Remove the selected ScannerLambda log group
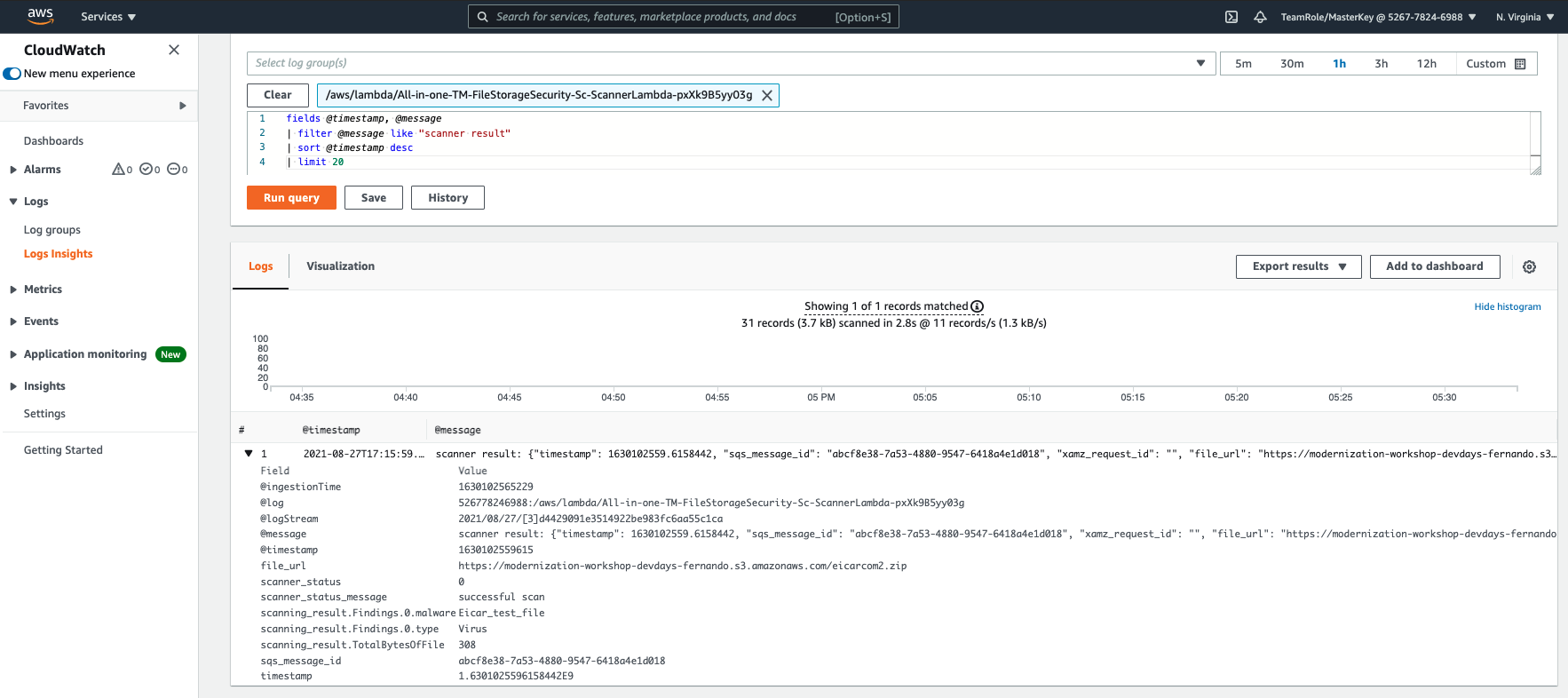1568x698 pixels. (767, 95)
